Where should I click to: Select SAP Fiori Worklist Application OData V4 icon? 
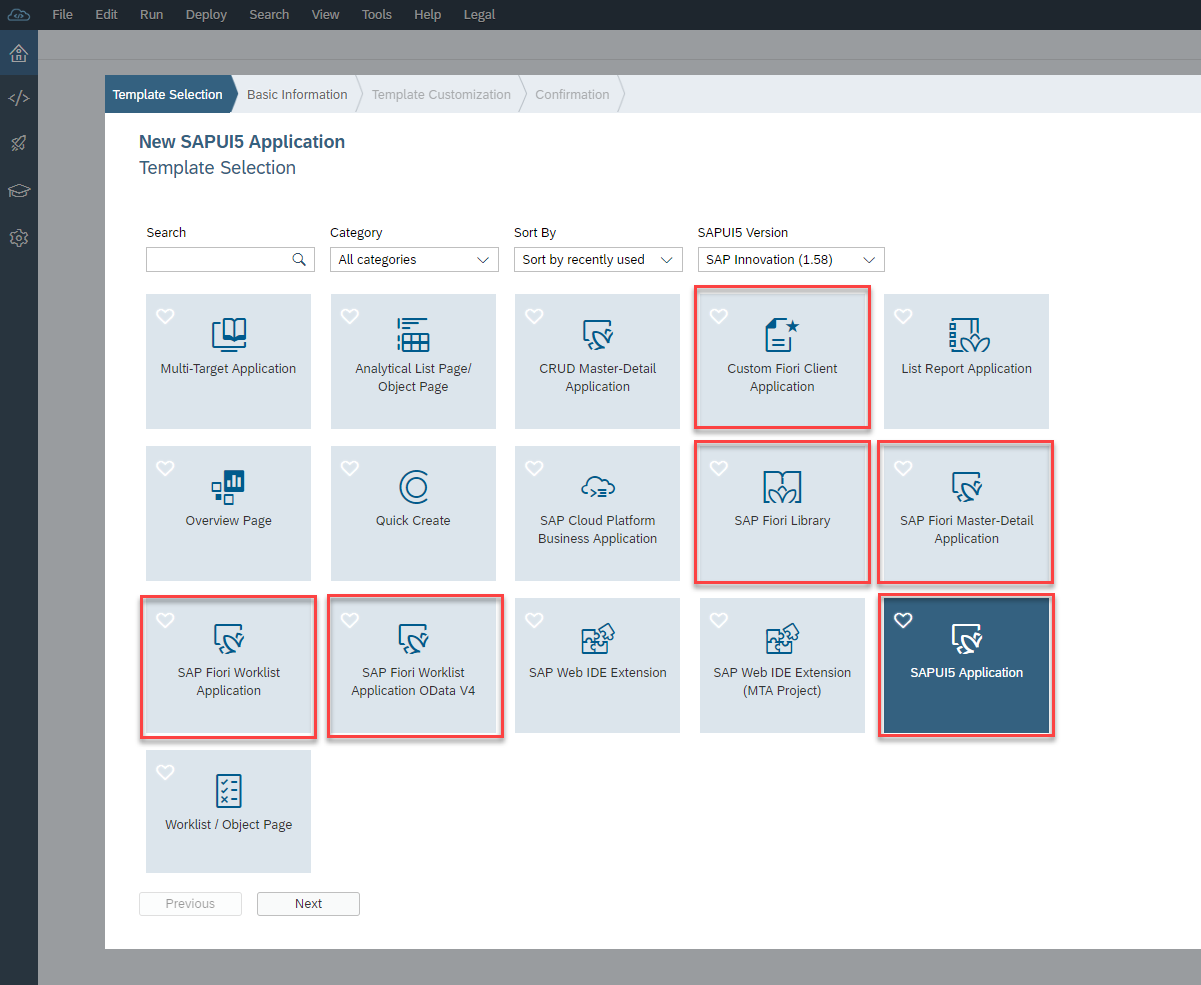coord(413,639)
